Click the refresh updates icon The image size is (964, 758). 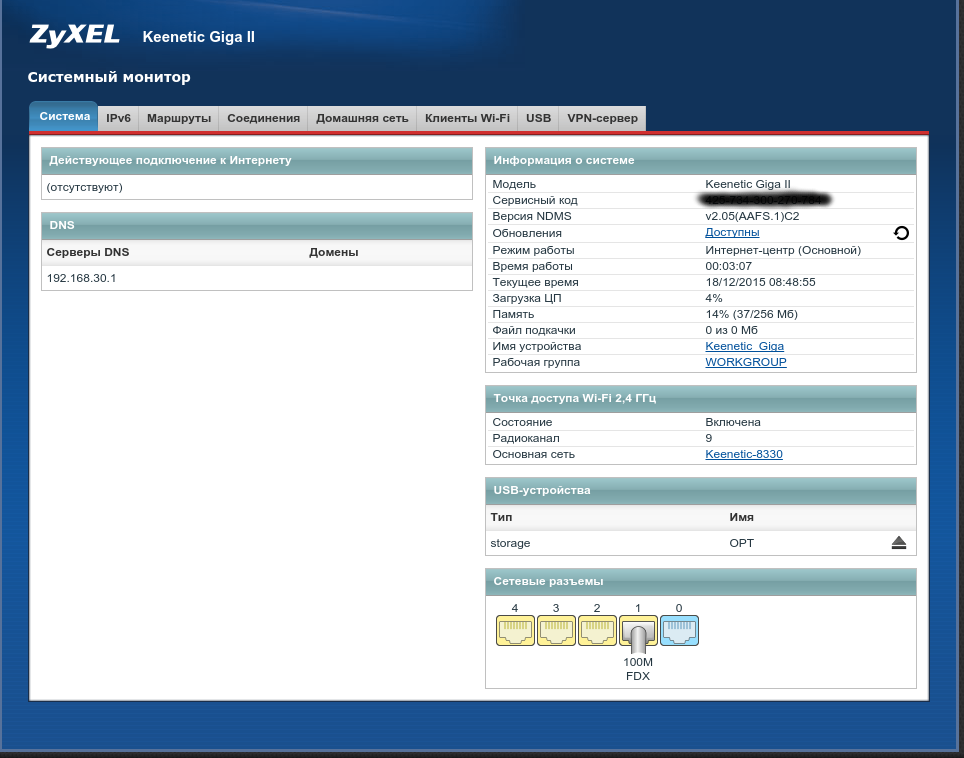tap(901, 233)
